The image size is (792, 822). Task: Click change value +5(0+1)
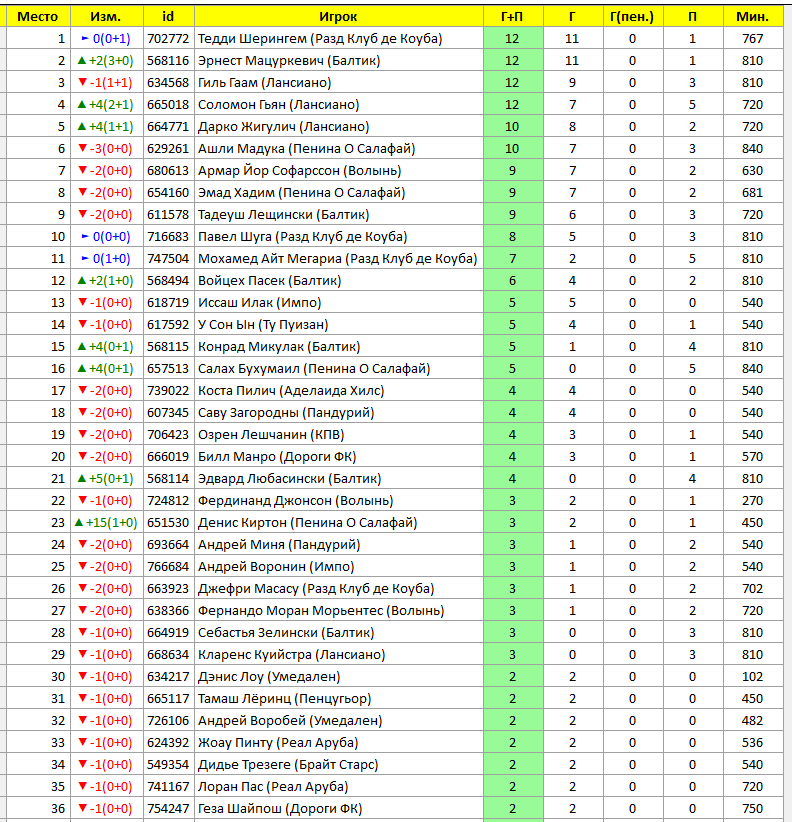[107, 479]
